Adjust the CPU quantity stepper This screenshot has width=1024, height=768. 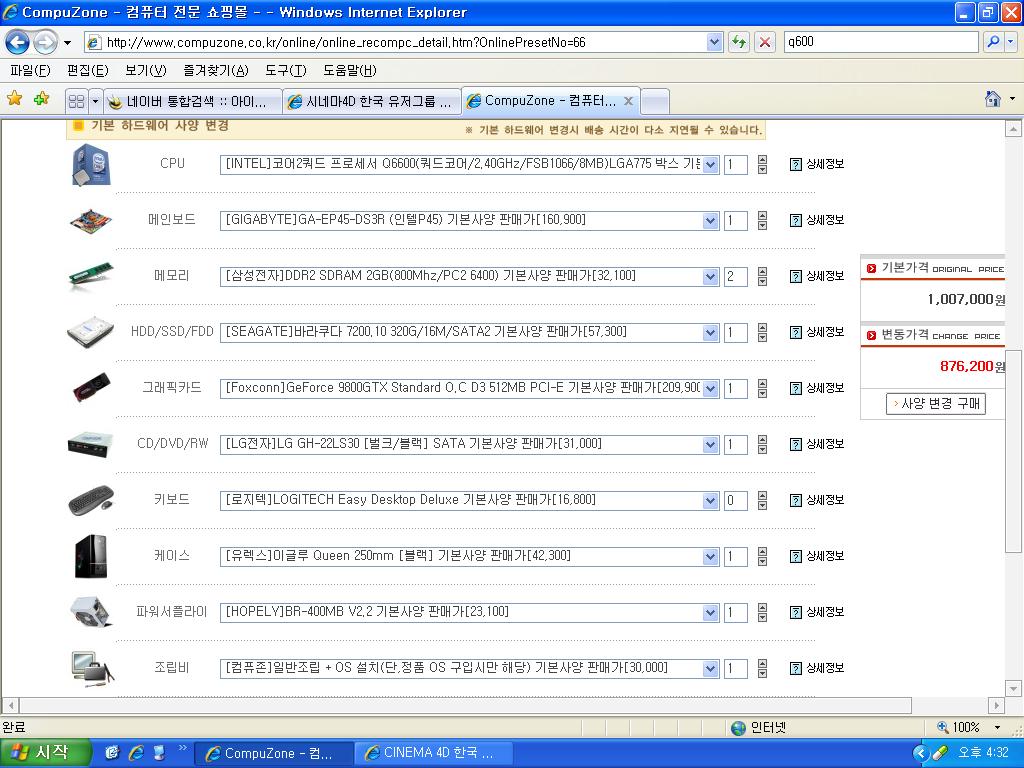(762, 165)
